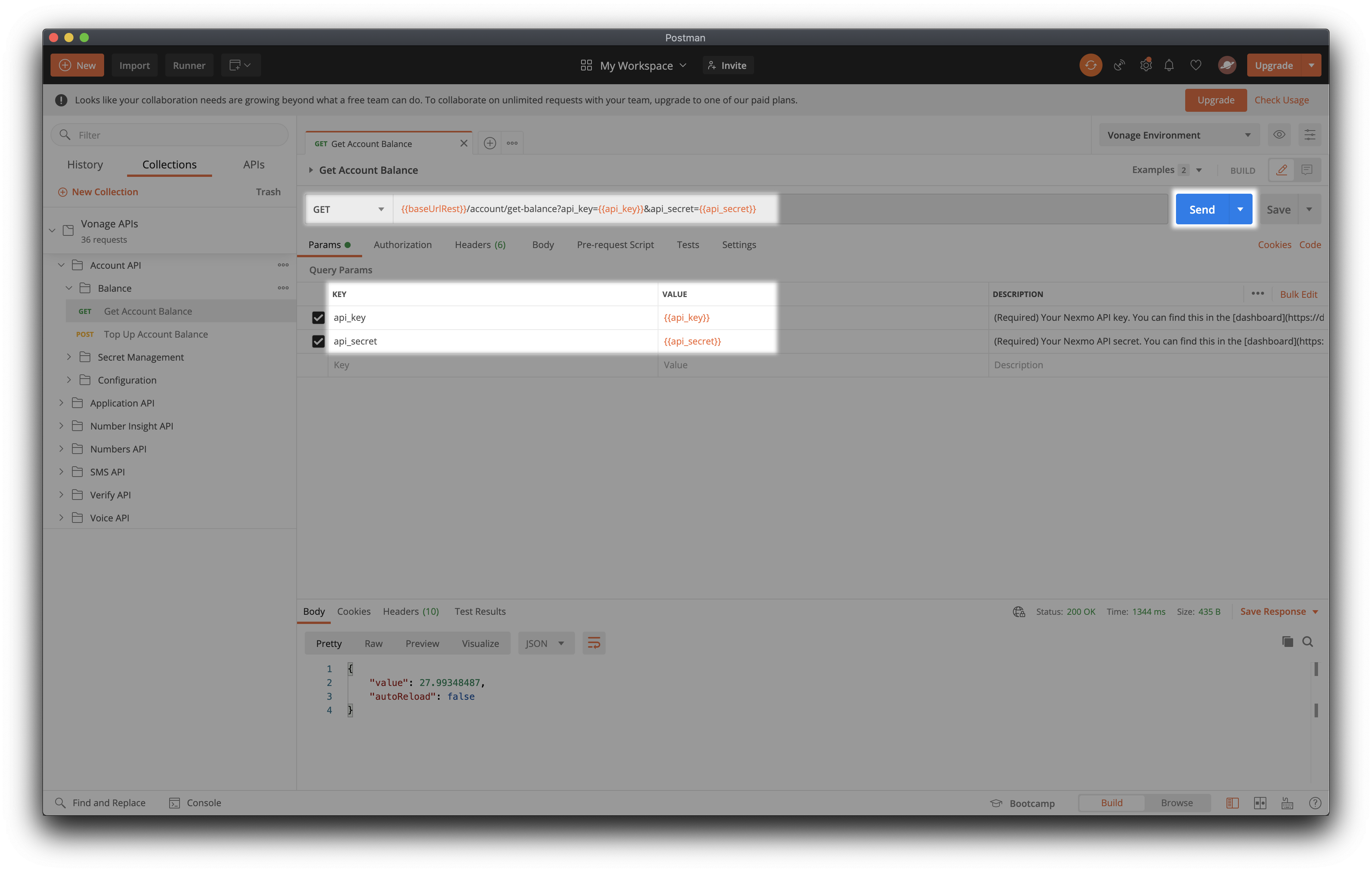Open the Test Results response tab

(x=480, y=611)
